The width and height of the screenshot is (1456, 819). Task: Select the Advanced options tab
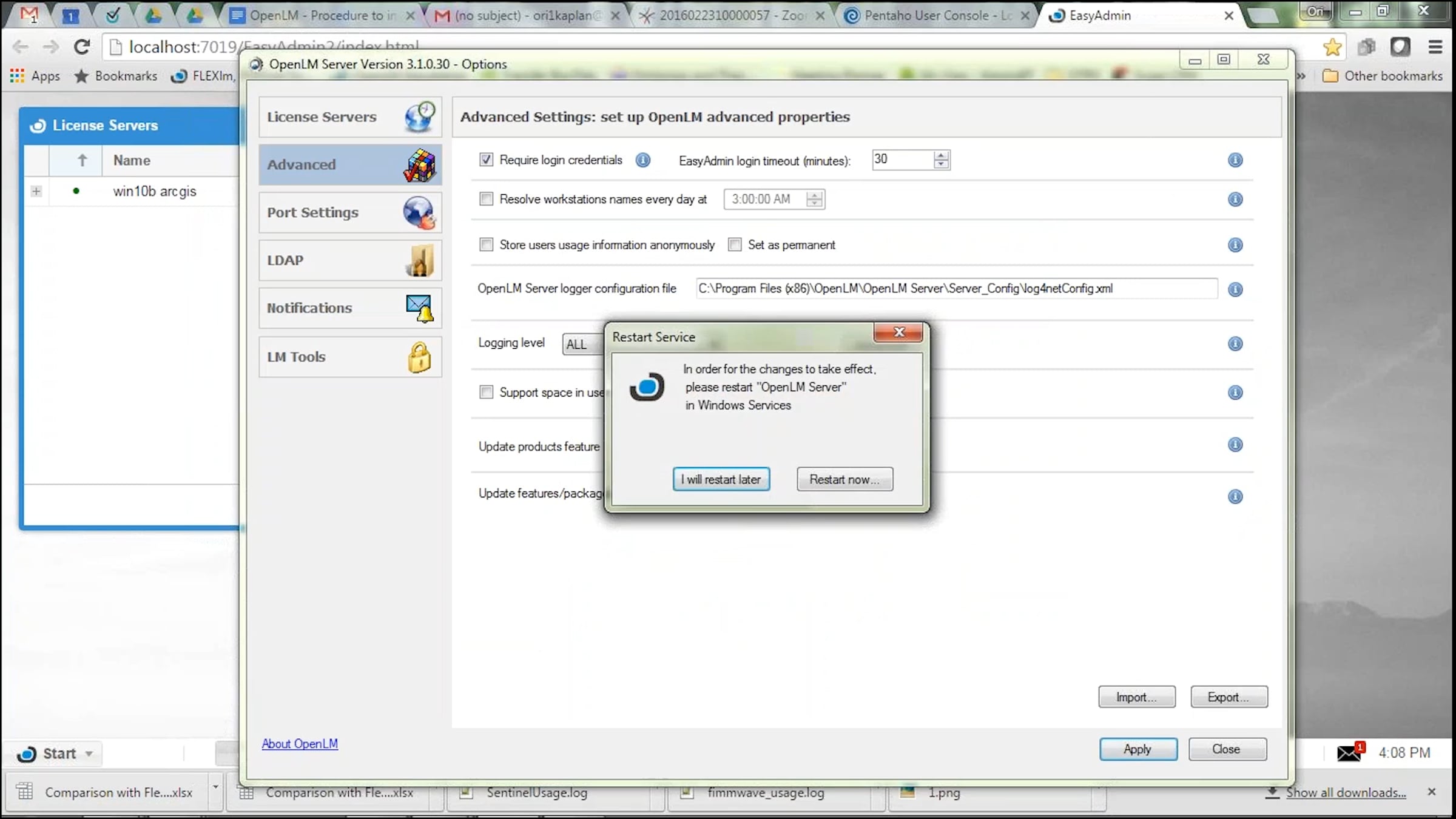pyautogui.click(x=350, y=164)
